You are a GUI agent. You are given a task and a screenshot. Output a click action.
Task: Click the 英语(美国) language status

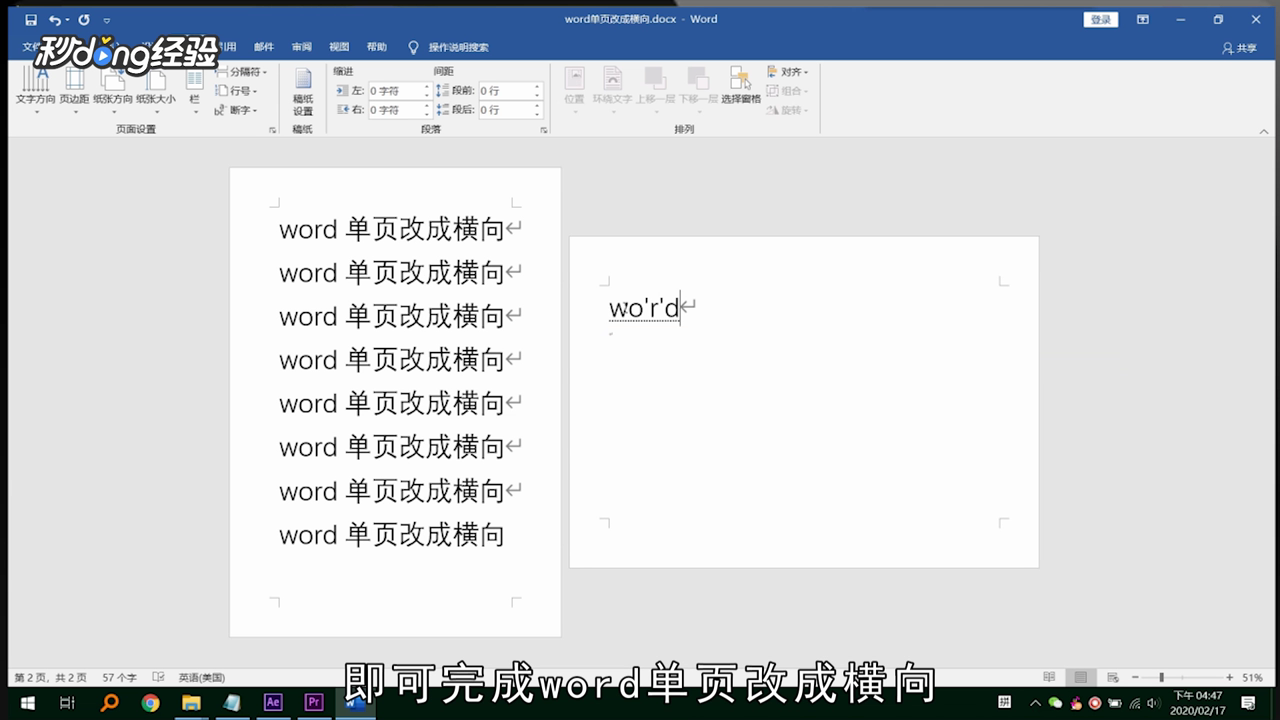(202, 677)
